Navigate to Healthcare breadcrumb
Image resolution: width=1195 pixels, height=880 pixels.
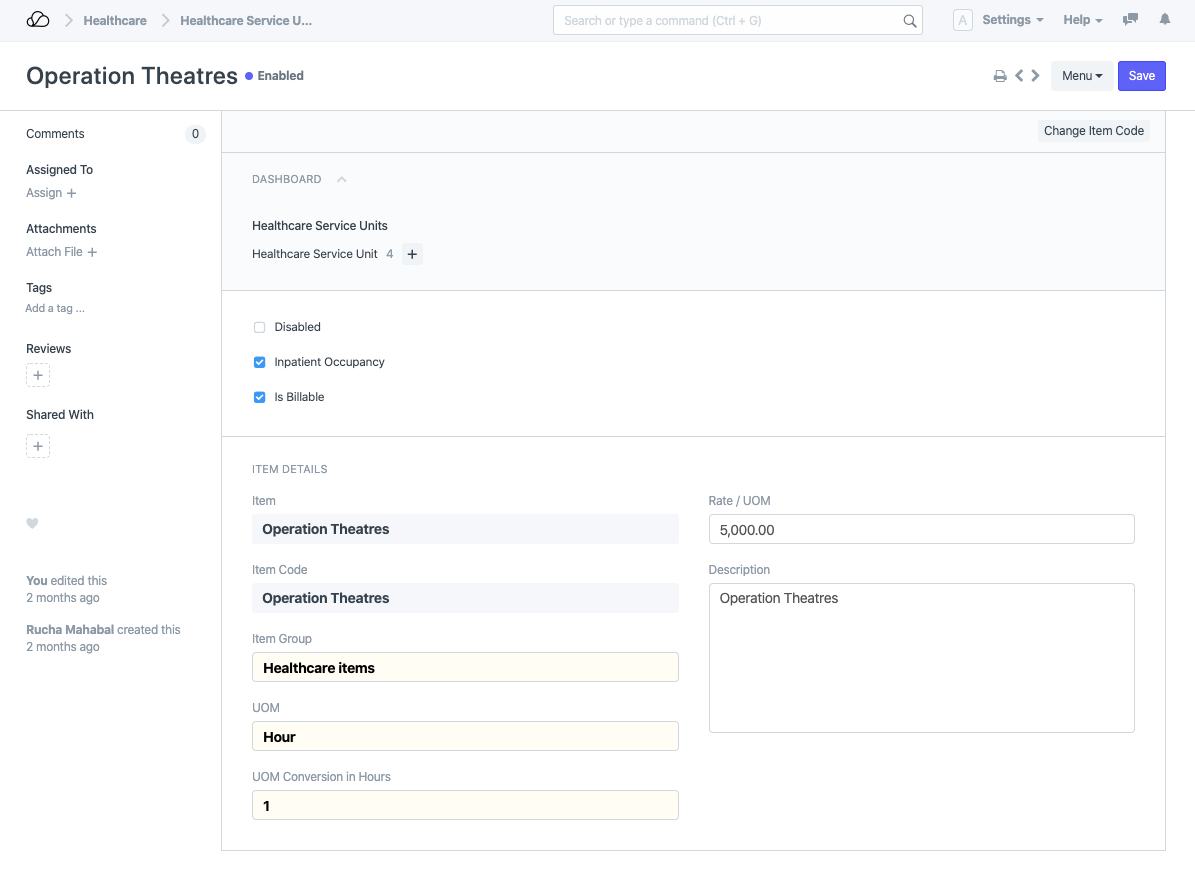pyautogui.click(x=115, y=20)
